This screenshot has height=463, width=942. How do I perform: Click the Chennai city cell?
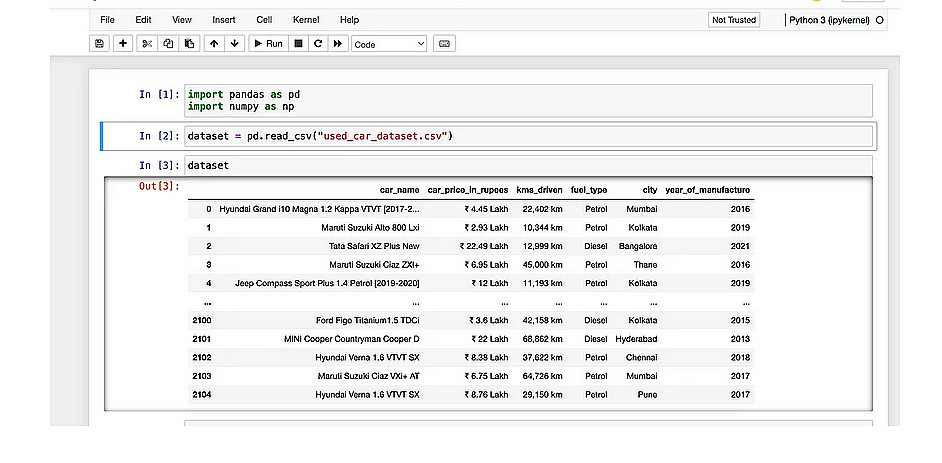(x=642, y=358)
